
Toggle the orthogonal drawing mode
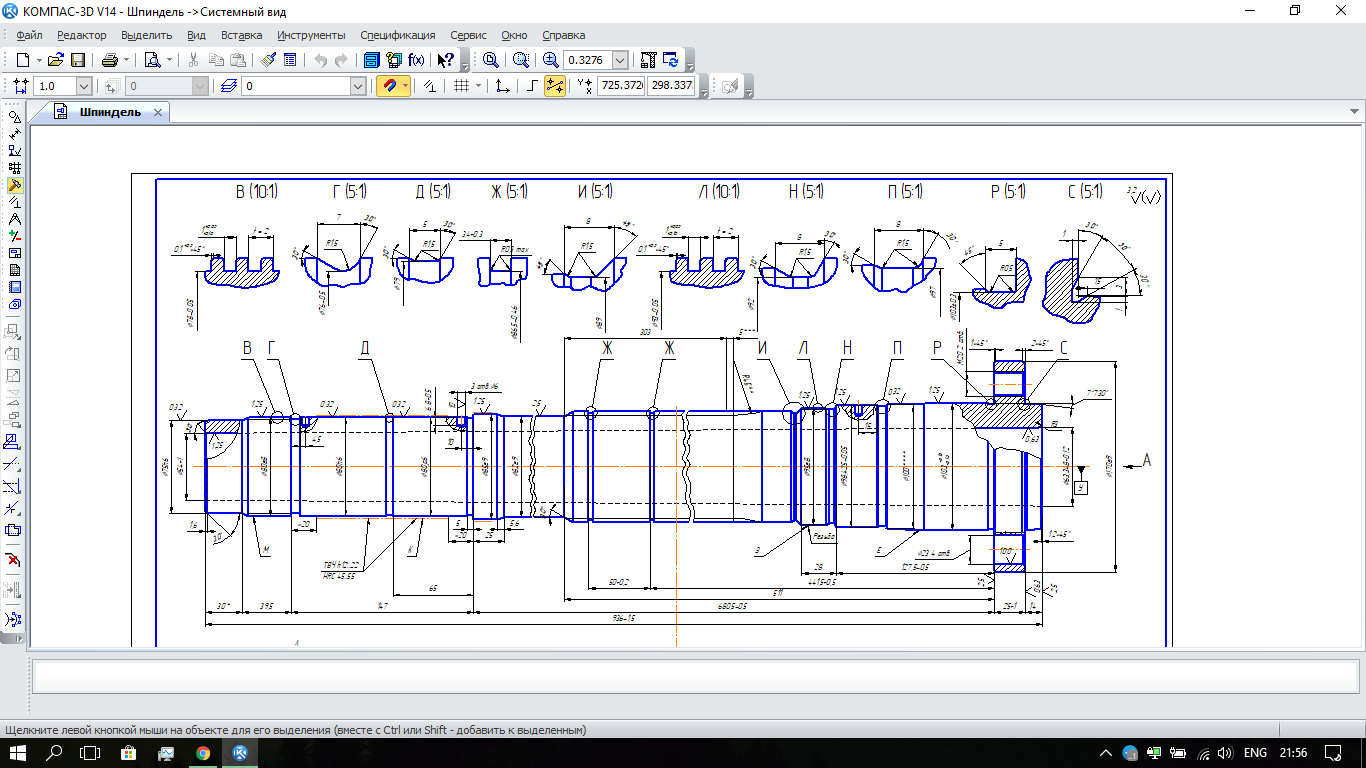click(x=531, y=86)
